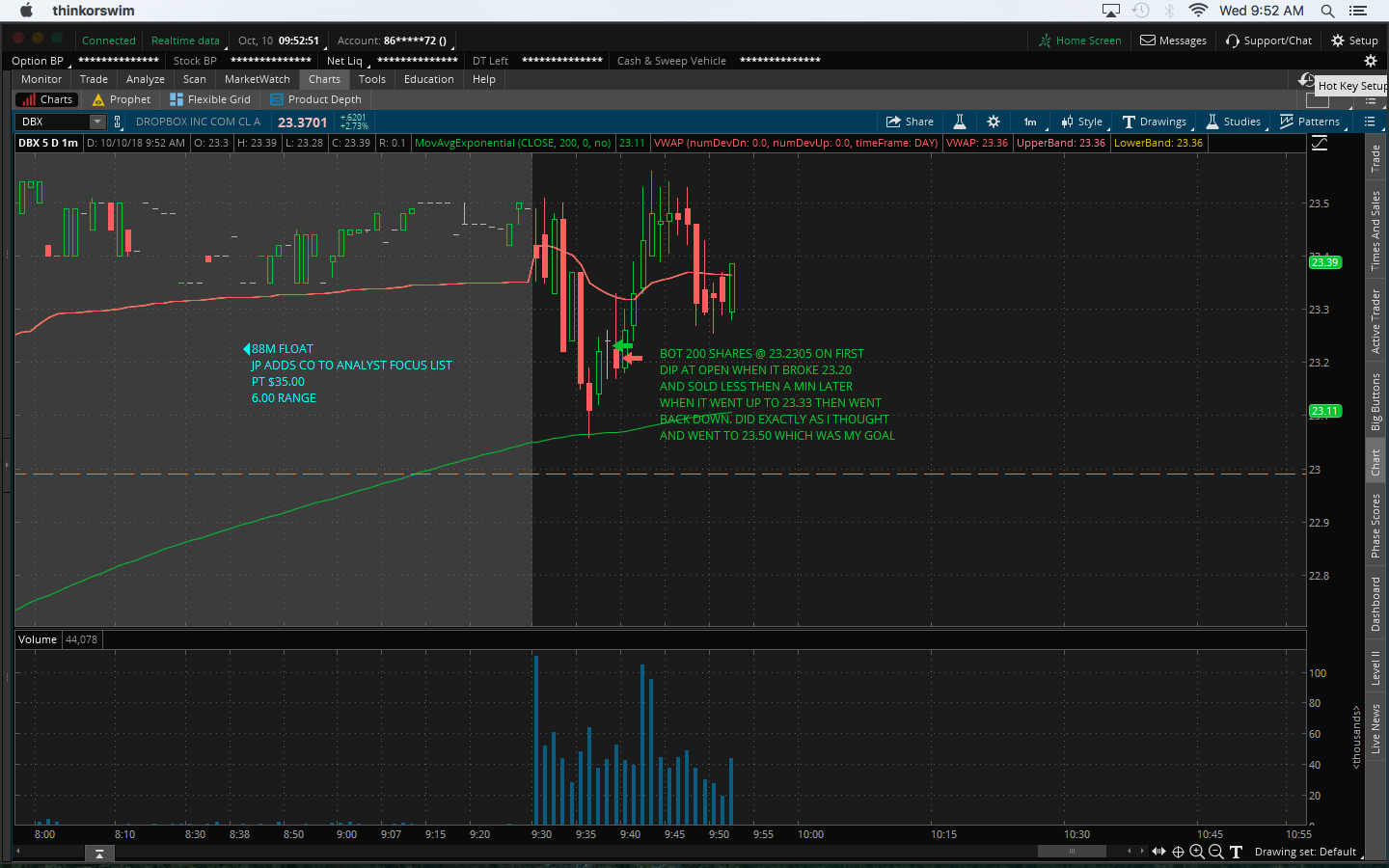The image size is (1389, 868).
Task: Switch to the Trade tab
Action: click(94, 79)
